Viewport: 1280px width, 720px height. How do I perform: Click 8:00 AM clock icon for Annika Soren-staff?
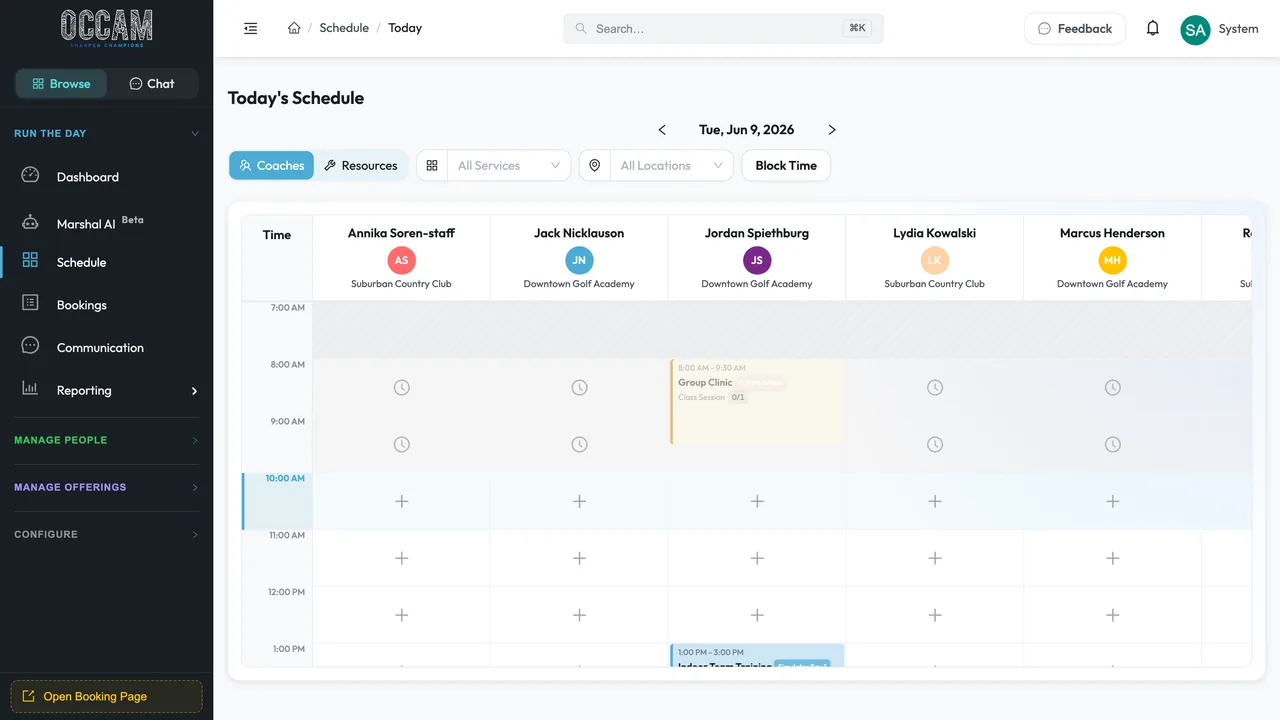[x=401, y=387]
